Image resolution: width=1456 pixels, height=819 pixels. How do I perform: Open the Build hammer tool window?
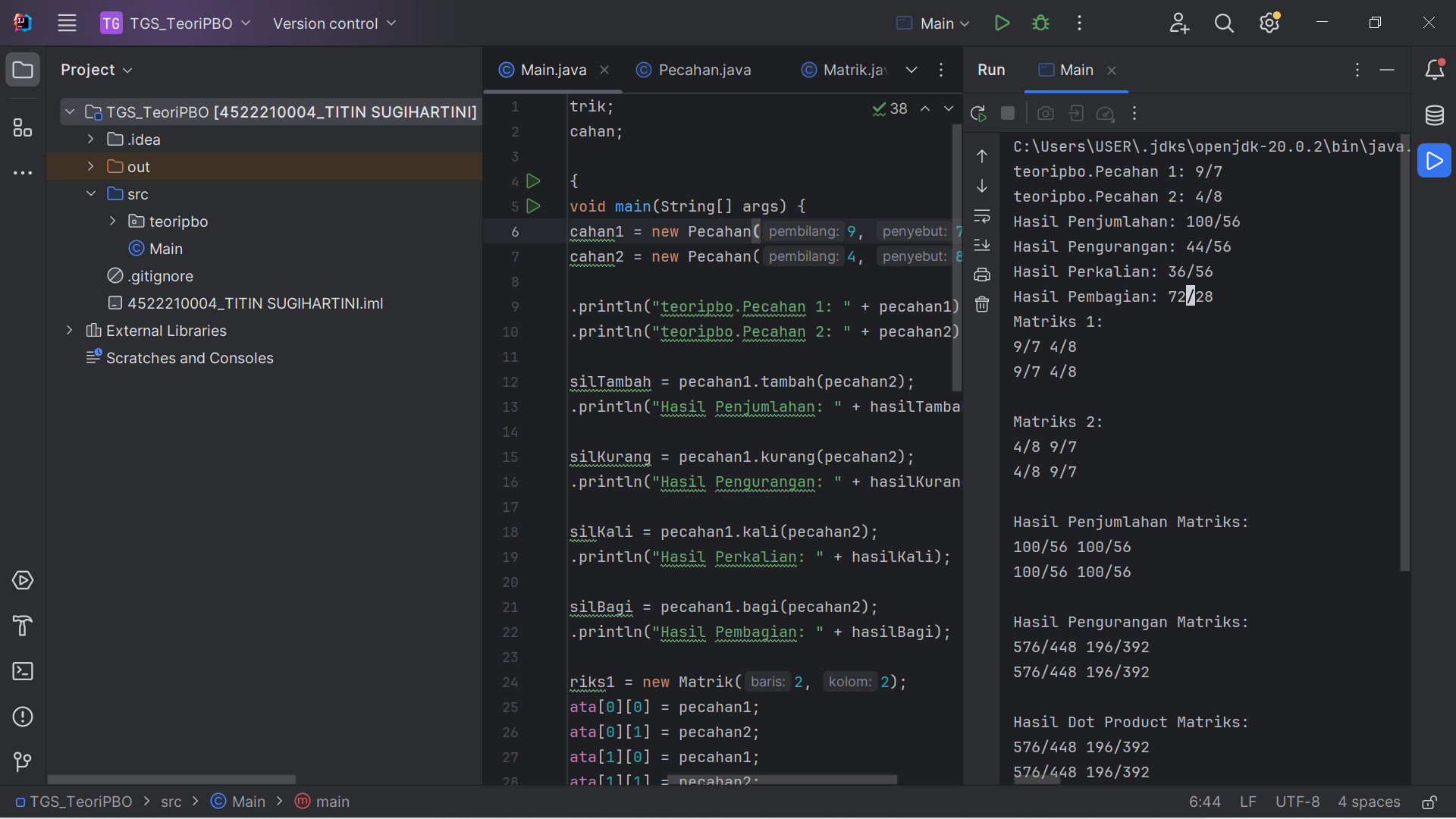pos(23,626)
